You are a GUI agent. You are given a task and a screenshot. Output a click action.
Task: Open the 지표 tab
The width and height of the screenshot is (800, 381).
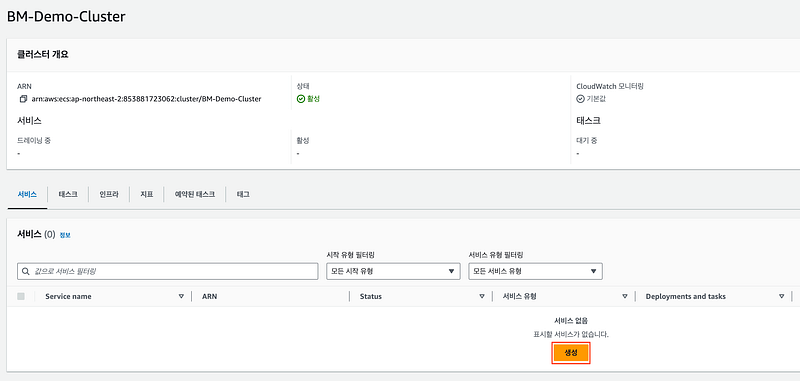pyautogui.click(x=146, y=194)
